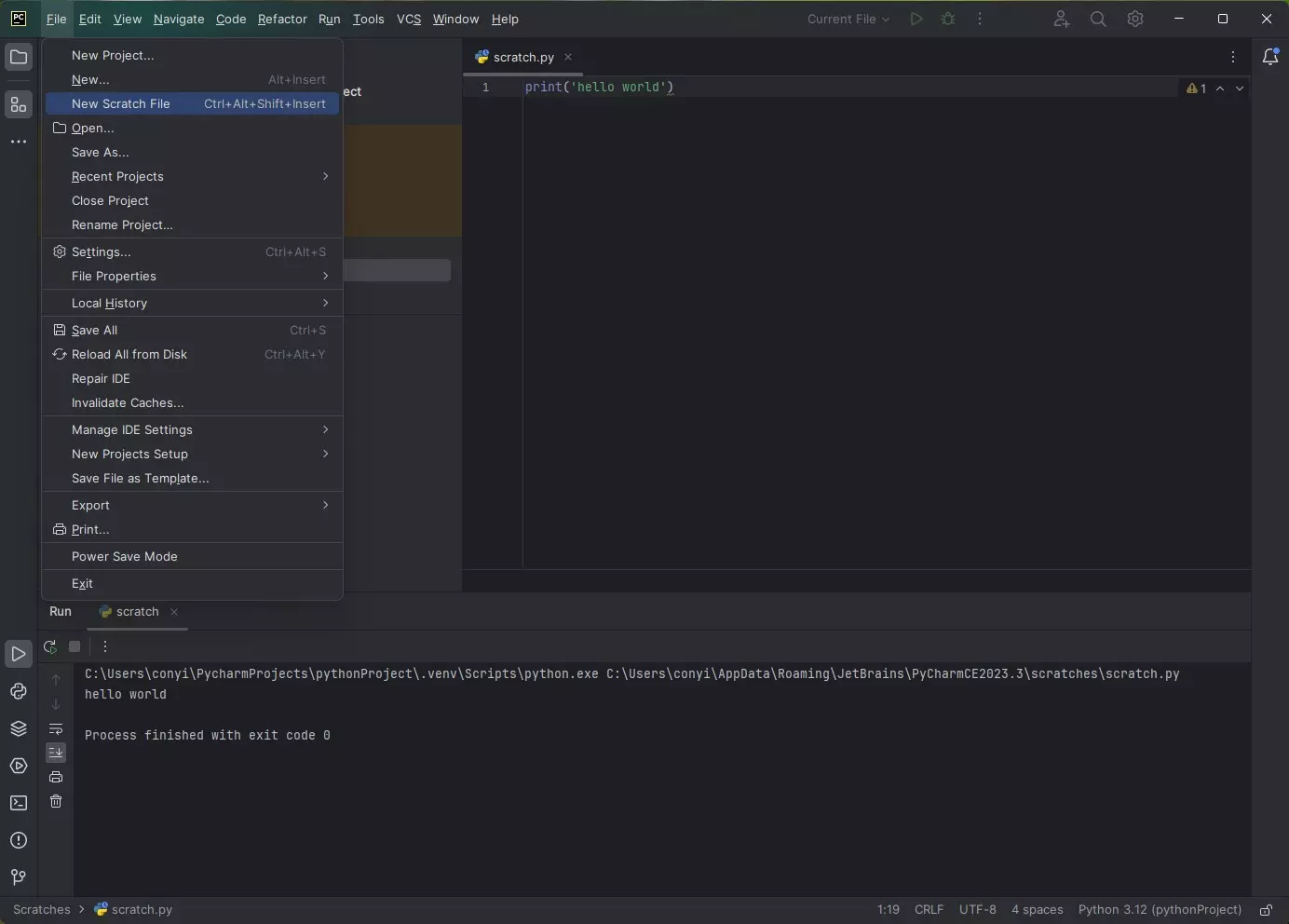Click scratch.py breadcrumb in status bar
The width and height of the screenshot is (1289, 924).
(x=133, y=910)
